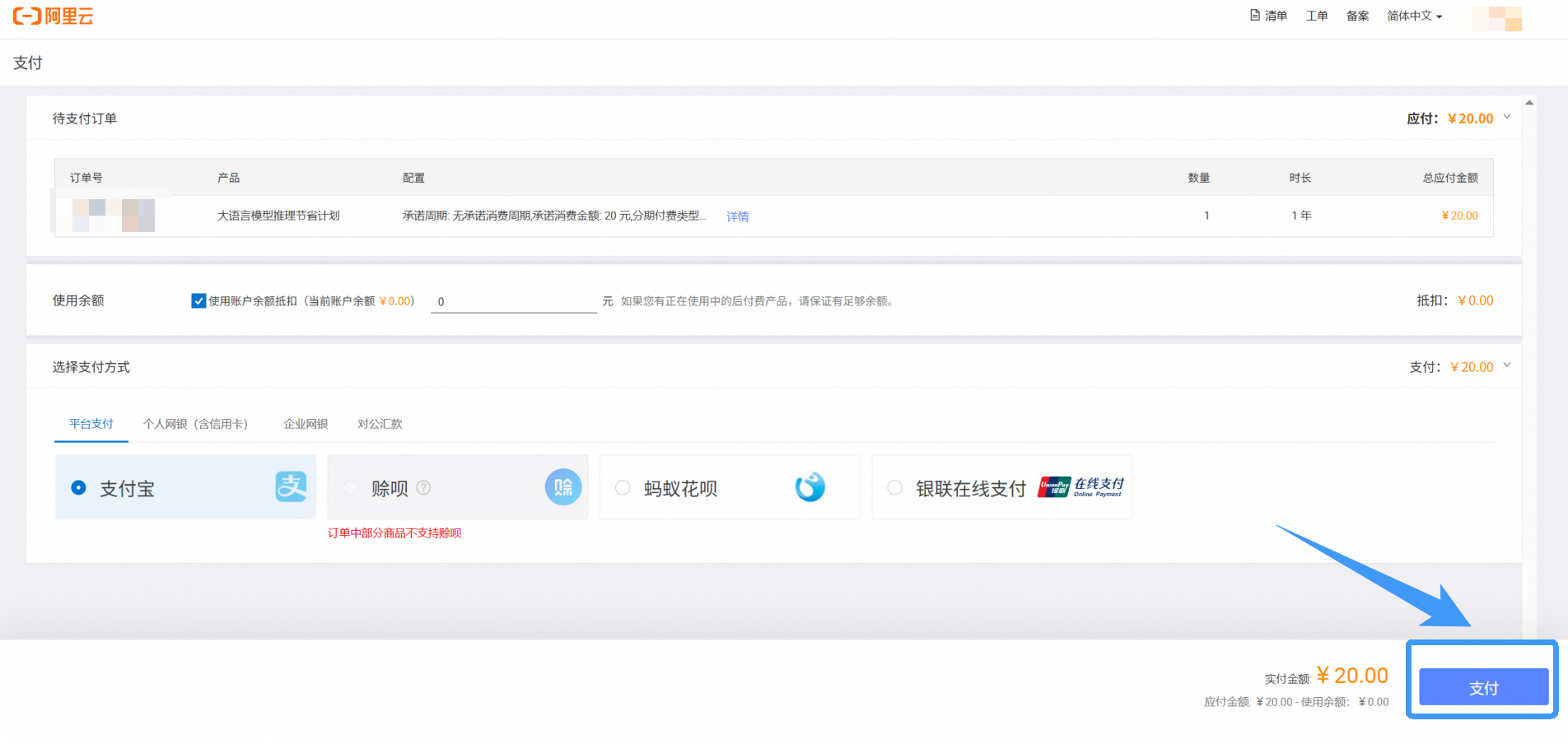Screen dimensions: 1568x744
Task: Click the 赊呗 round logo icon
Action: click(563, 487)
